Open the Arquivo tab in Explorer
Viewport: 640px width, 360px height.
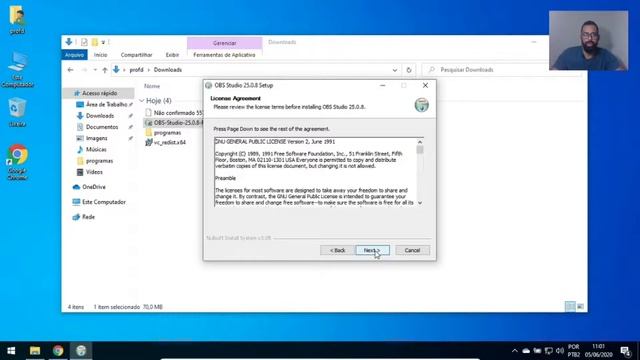click(x=74, y=55)
